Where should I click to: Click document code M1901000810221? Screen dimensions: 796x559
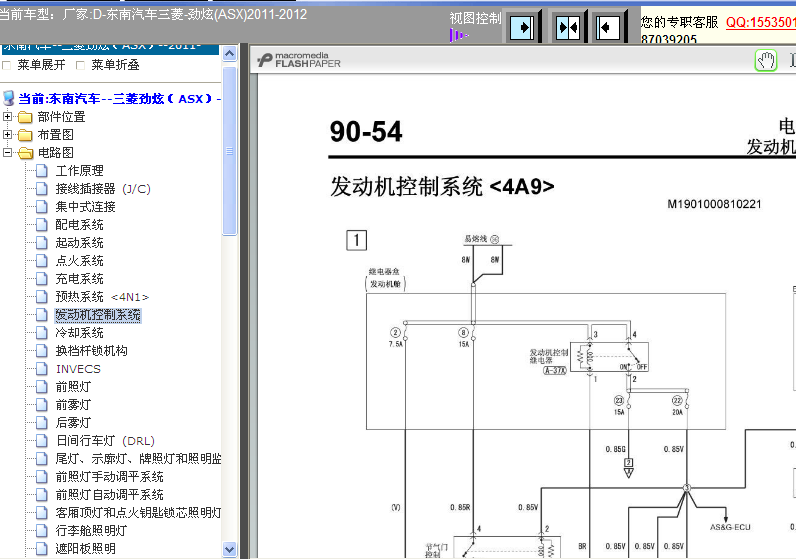714,204
